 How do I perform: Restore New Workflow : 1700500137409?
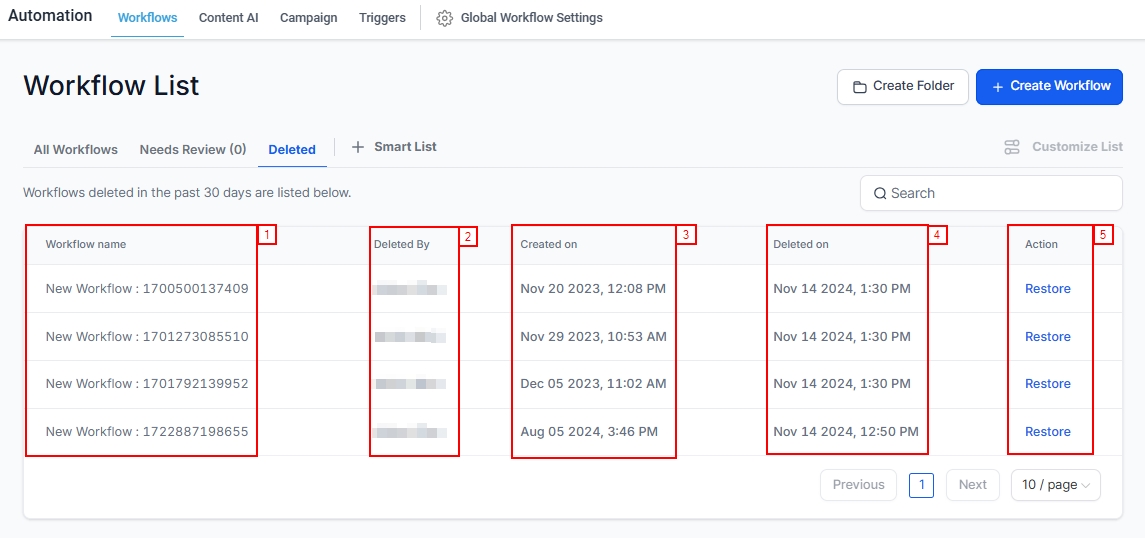coord(1047,289)
